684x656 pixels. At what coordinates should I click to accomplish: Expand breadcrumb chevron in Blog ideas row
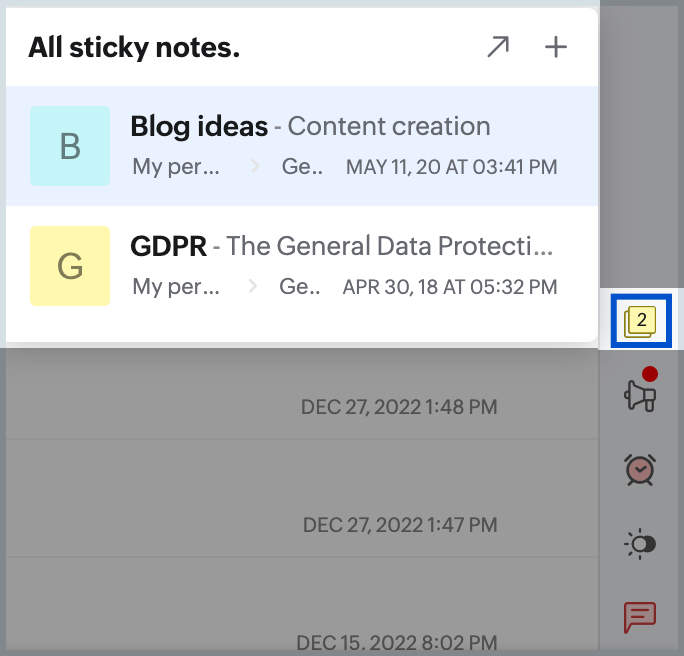(255, 167)
